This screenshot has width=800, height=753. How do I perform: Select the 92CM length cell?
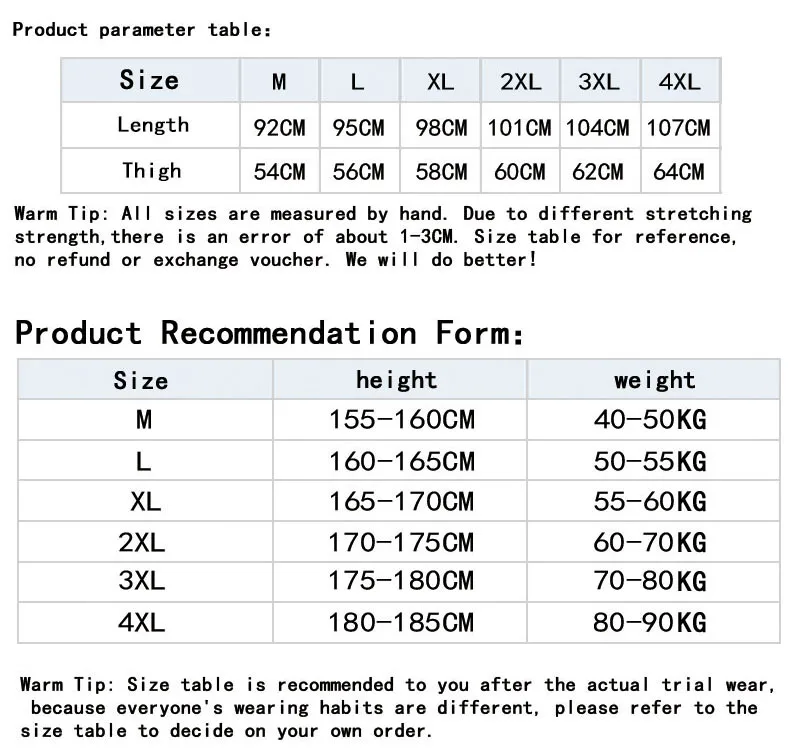[x=280, y=127]
